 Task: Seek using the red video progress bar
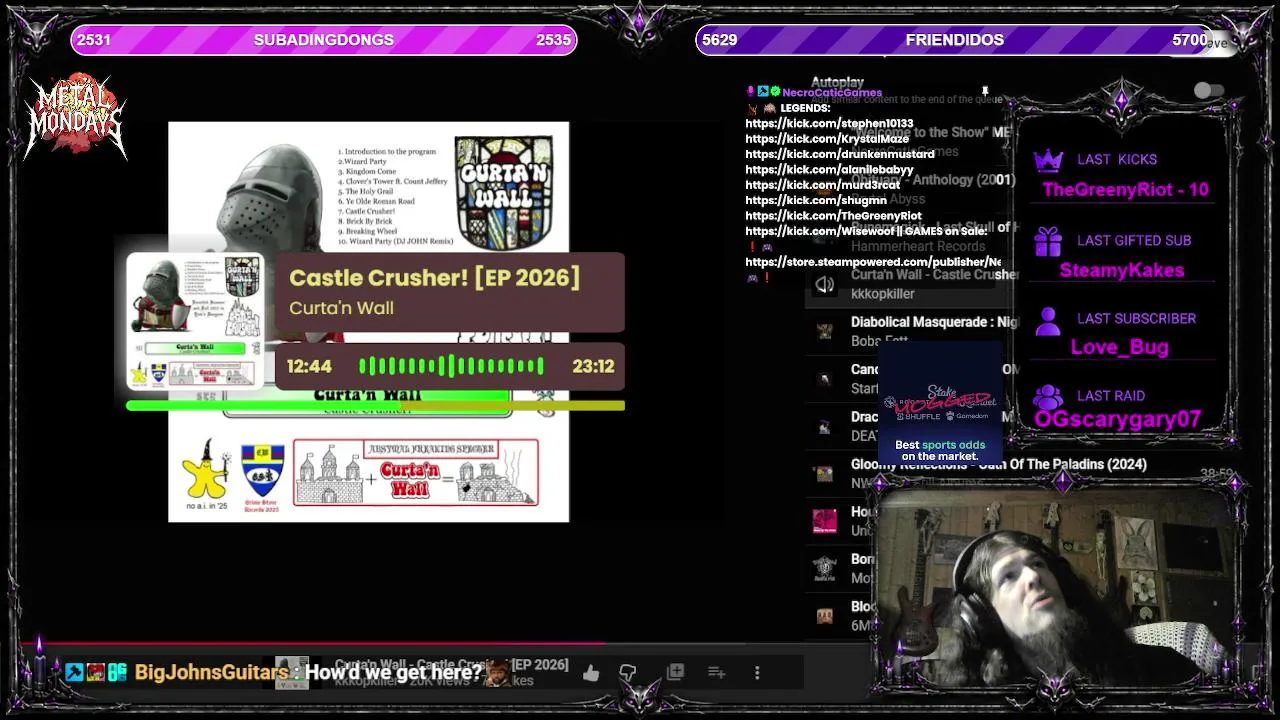coord(400,645)
